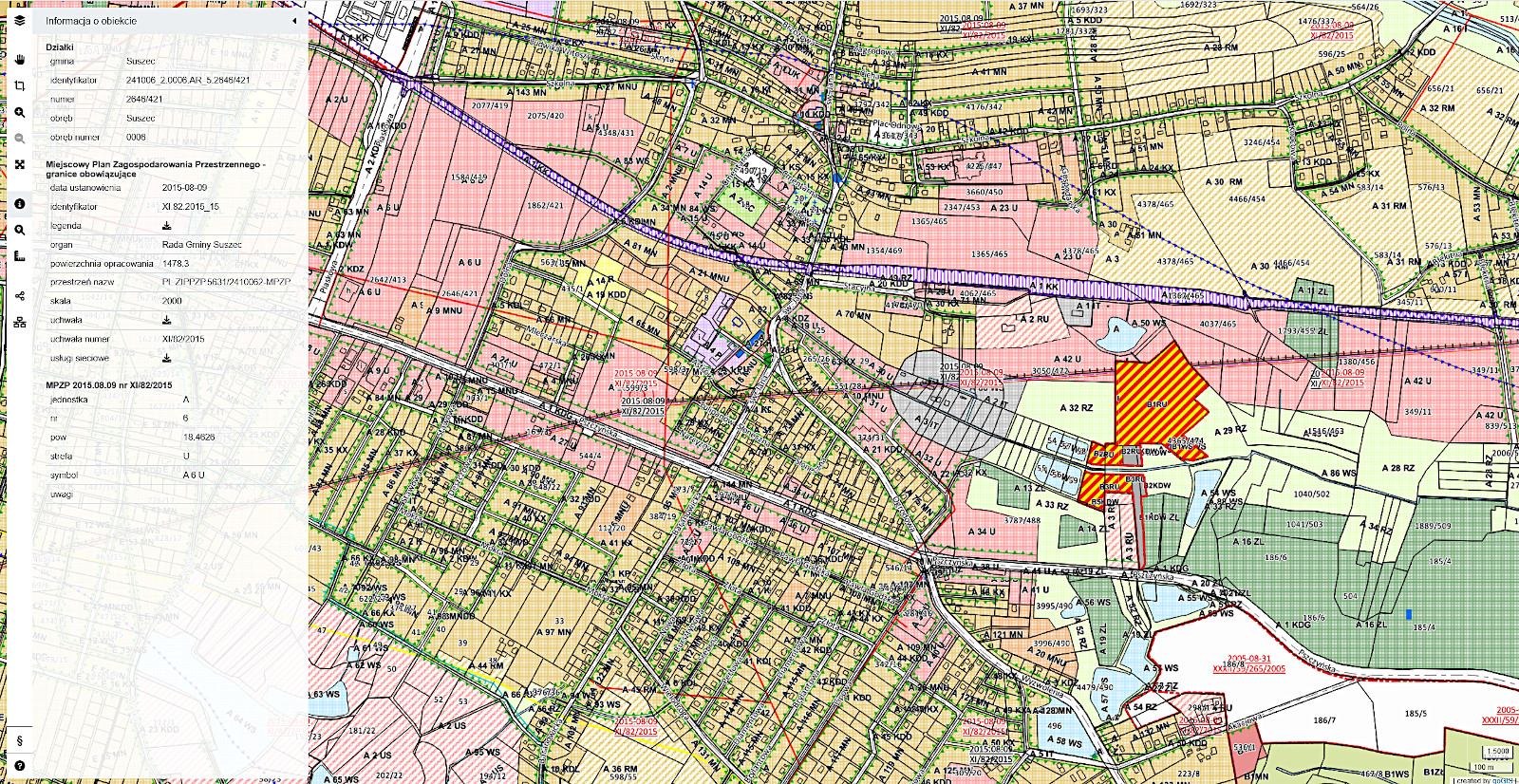
Task: Click the full extent arrows icon
Action: click(x=19, y=164)
